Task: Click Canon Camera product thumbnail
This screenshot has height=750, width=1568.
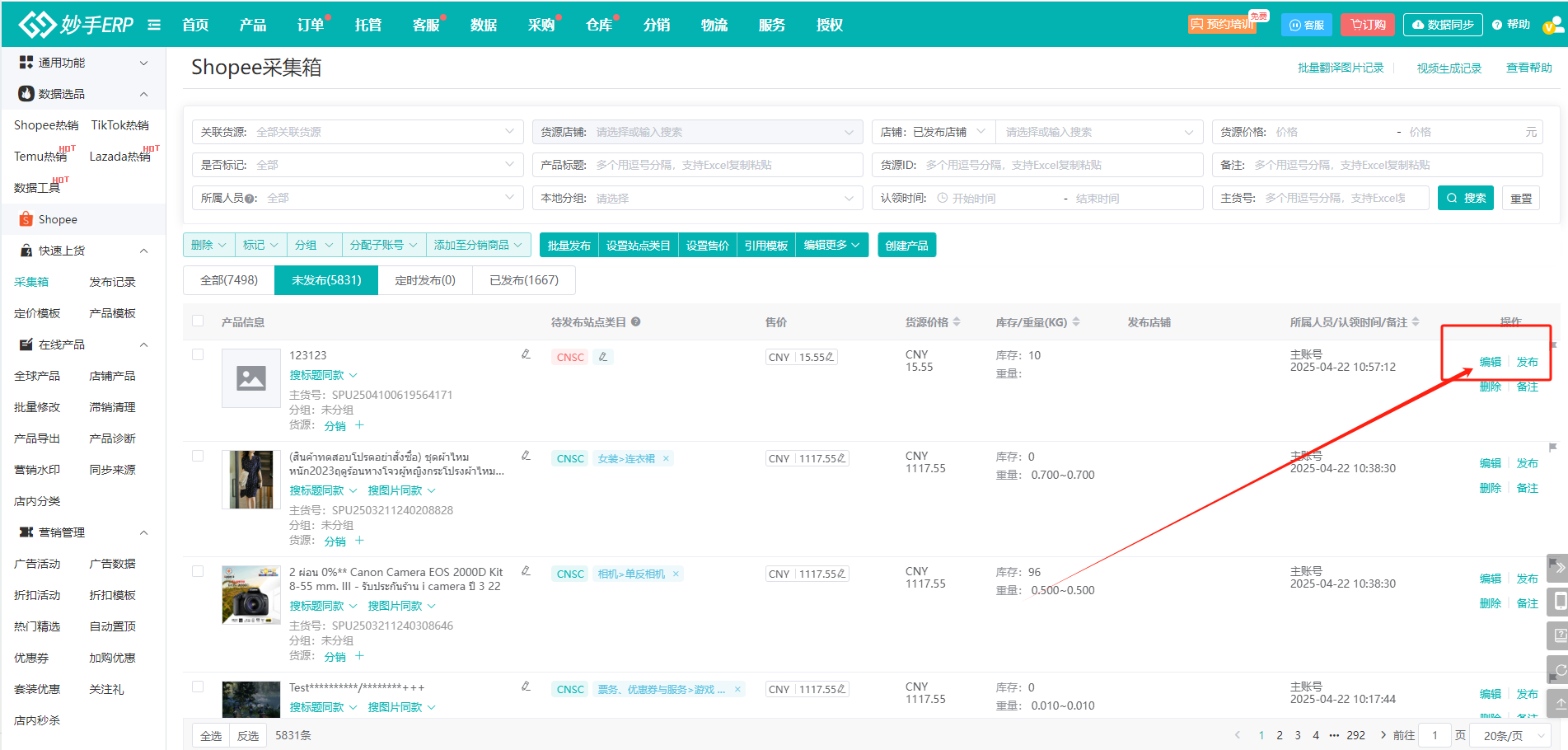Action: point(251,595)
